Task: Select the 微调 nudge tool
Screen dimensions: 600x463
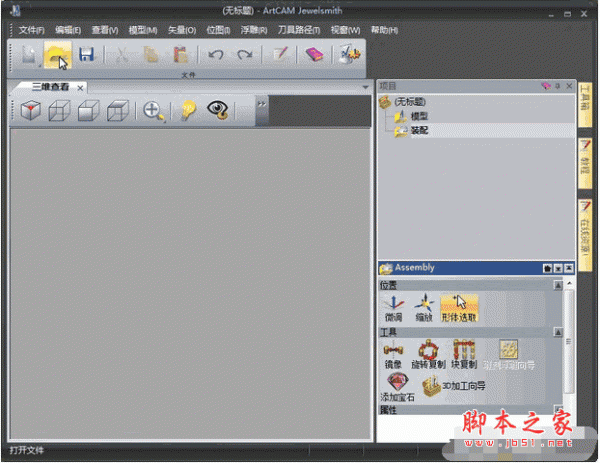Action: (393, 308)
